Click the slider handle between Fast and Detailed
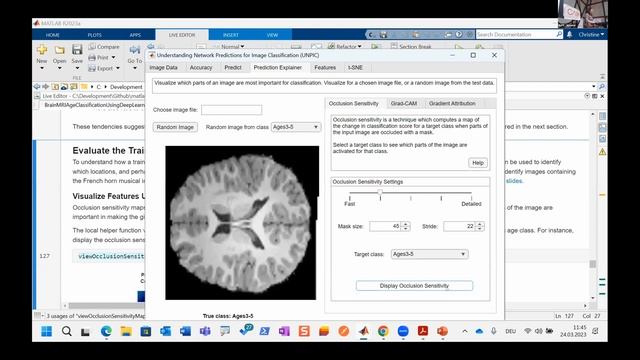The width and height of the screenshot is (640, 360). click(380, 192)
